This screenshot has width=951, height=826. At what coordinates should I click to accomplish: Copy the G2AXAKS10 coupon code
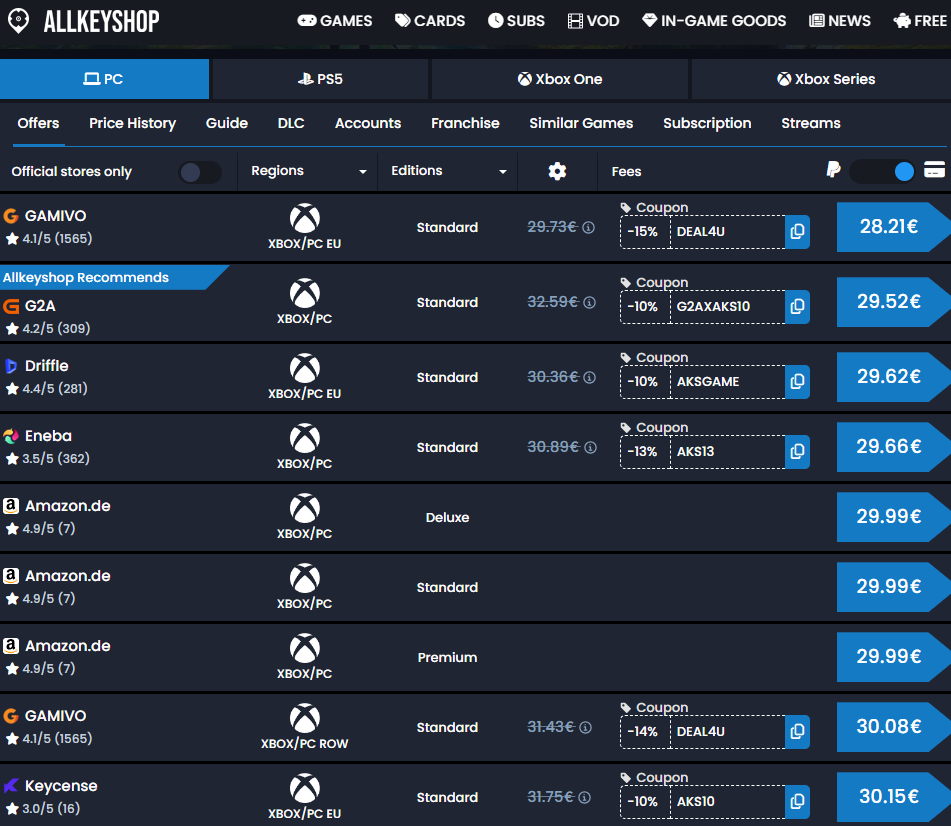click(797, 307)
